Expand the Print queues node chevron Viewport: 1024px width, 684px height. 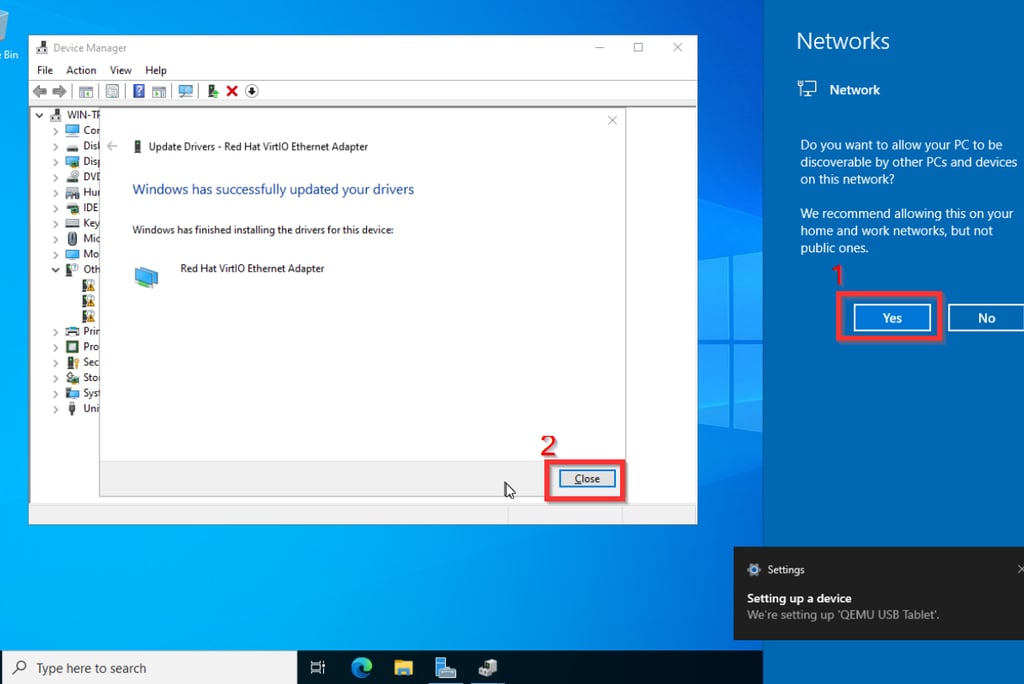[x=56, y=332]
